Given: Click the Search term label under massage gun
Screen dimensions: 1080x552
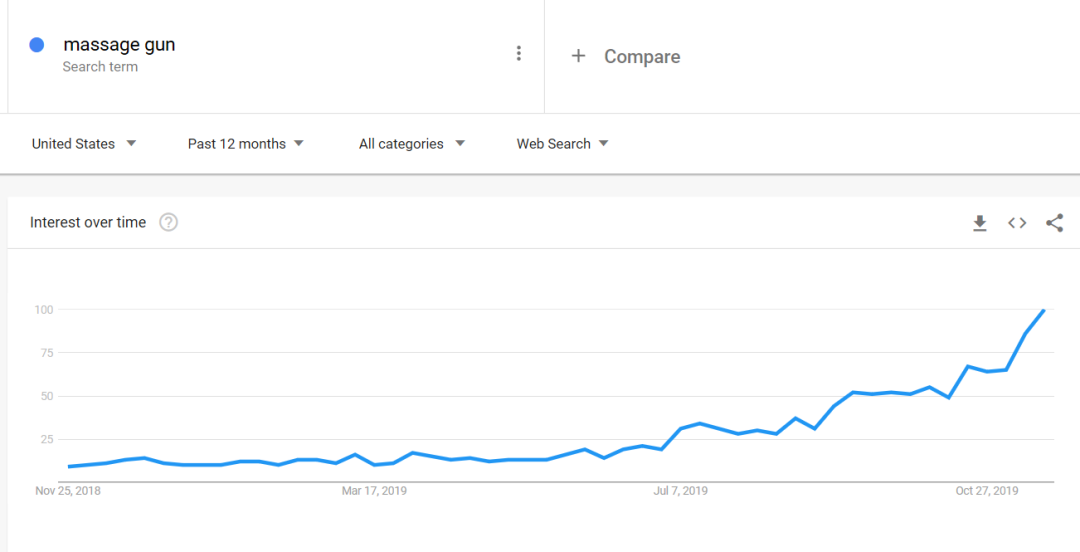Looking at the screenshot, I should coord(100,67).
